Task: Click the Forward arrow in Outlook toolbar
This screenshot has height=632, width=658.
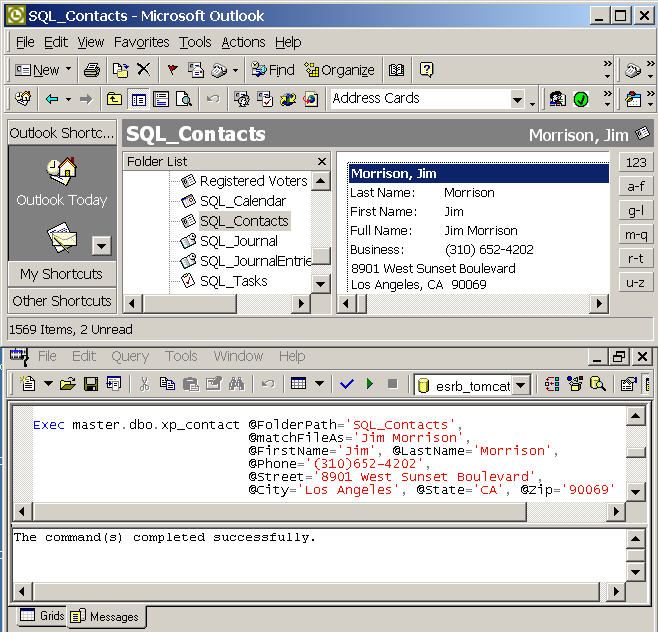Action: coord(86,99)
